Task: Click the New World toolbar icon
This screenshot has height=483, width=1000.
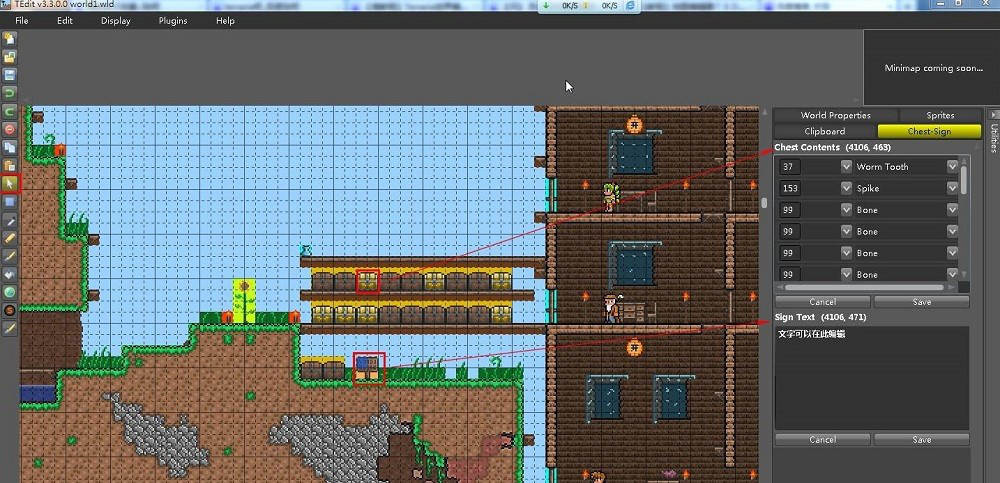Action: pyautogui.click(x=10, y=39)
